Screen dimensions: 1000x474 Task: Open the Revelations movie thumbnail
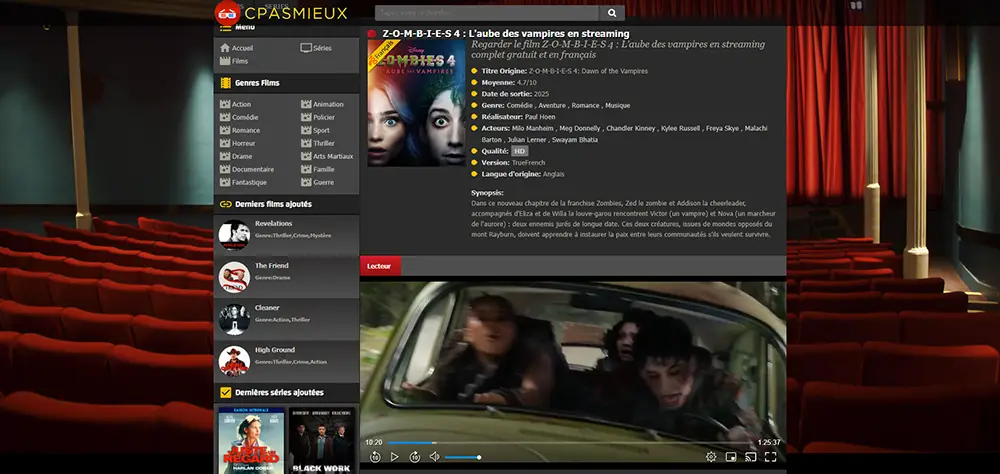click(x=234, y=235)
